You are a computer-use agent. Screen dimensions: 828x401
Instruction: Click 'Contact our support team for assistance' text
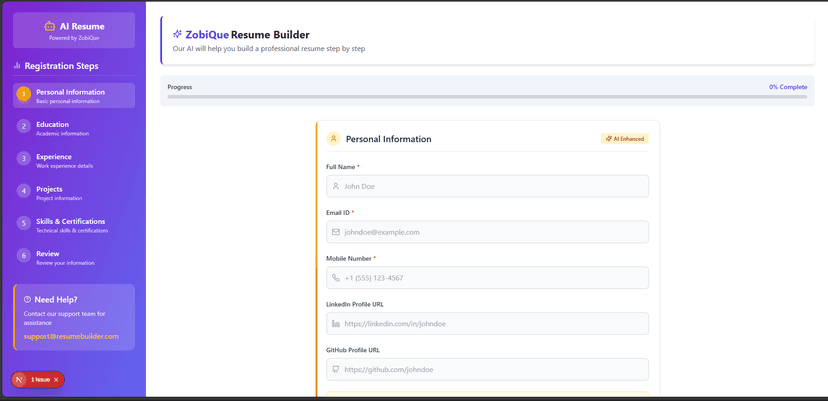[64, 318]
